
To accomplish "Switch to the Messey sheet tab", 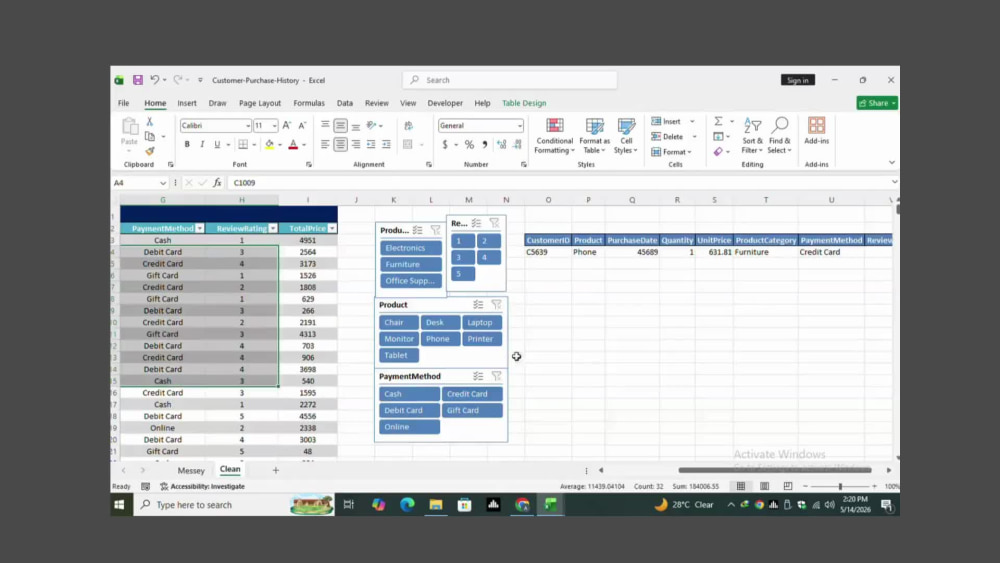I will coord(191,471).
